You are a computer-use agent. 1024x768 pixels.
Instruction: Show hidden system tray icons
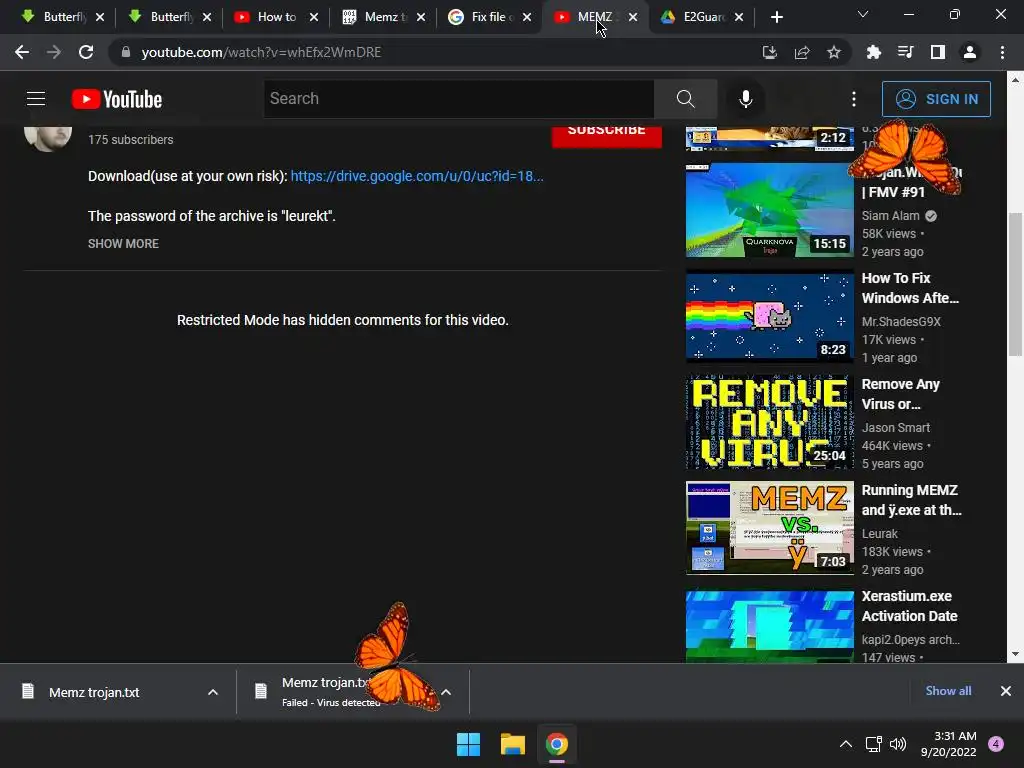coord(846,744)
